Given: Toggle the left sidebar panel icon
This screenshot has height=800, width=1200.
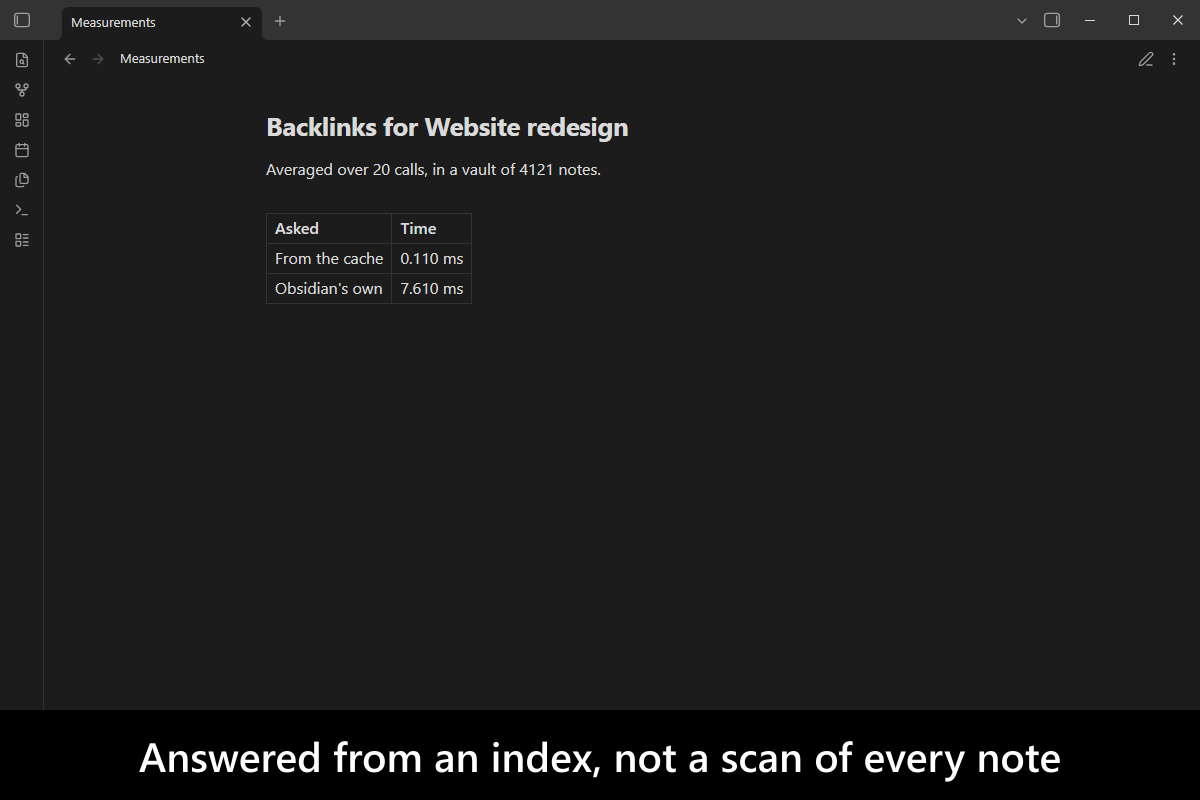Looking at the screenshot, I should coord(22,20).
